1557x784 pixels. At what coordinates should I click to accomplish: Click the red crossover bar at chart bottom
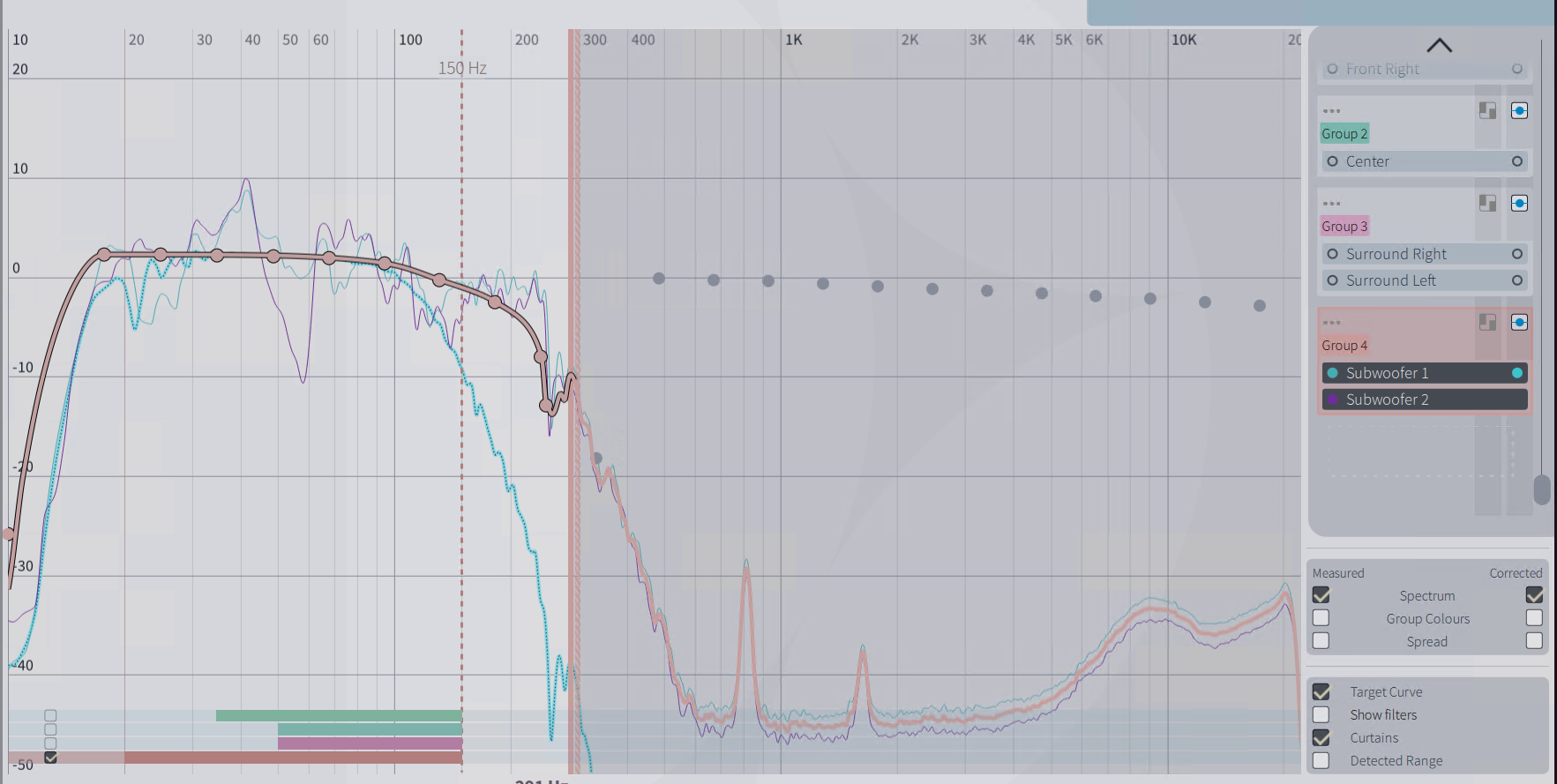pos(293,758)
